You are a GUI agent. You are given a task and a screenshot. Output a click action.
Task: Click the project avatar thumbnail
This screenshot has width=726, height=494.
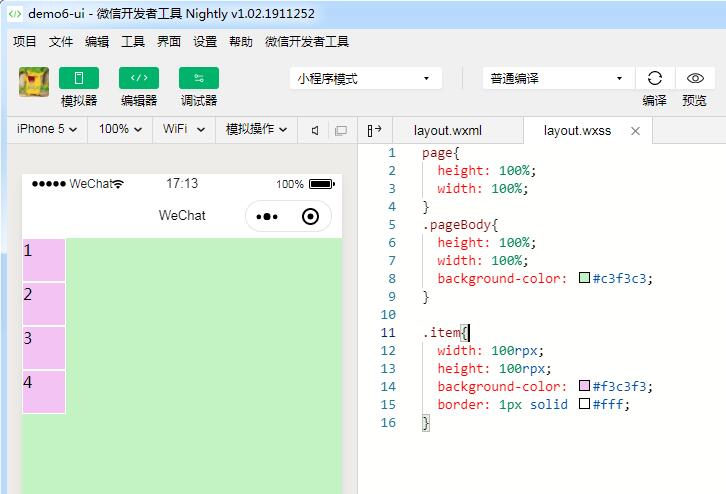pyautogui.click(x=34, y=82)
